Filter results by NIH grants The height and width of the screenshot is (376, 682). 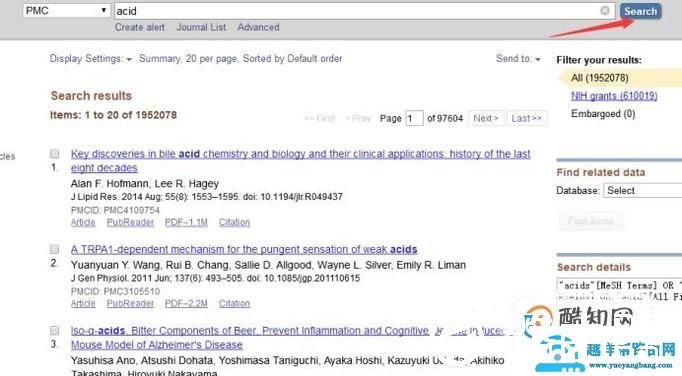614,96
